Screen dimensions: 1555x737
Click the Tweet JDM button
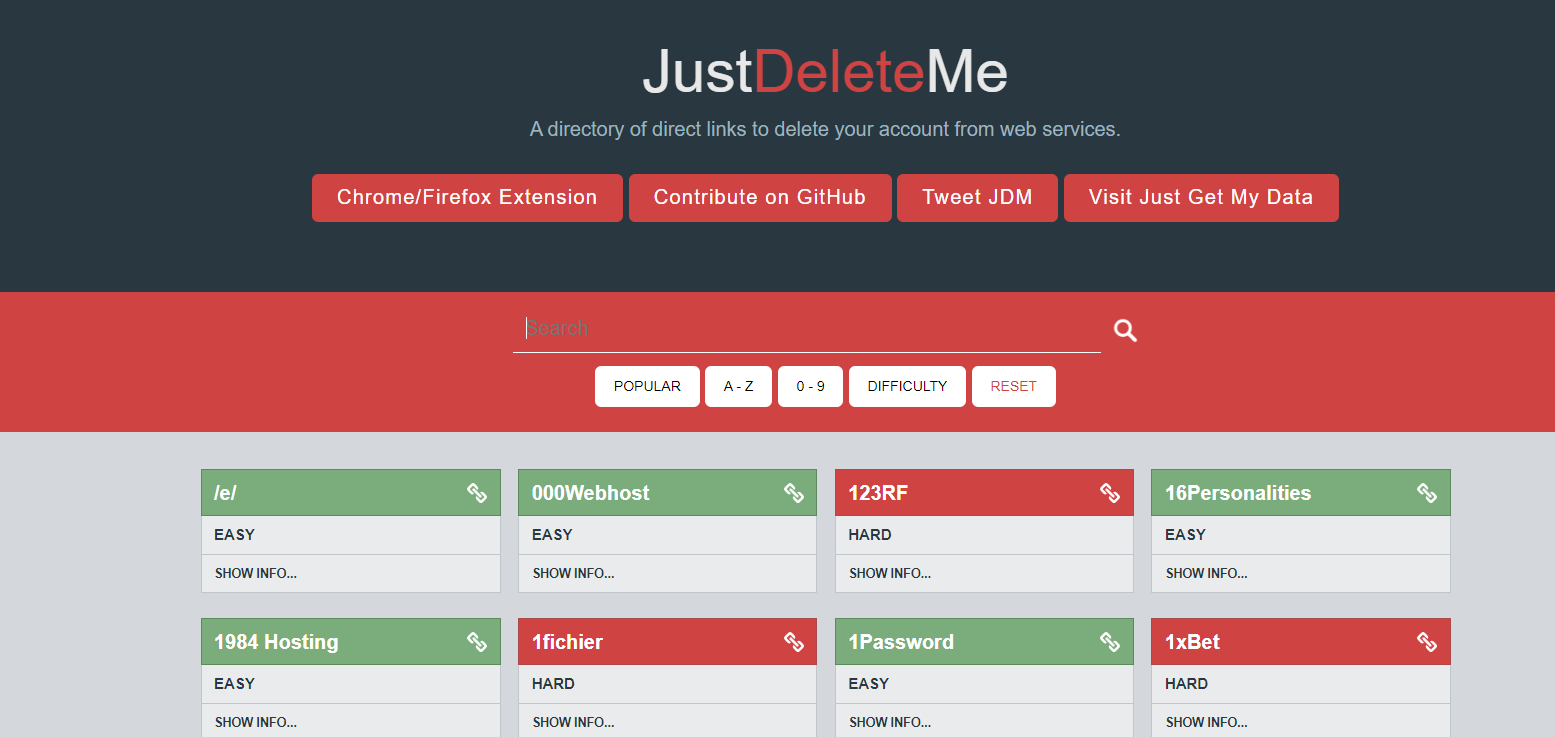977,198
